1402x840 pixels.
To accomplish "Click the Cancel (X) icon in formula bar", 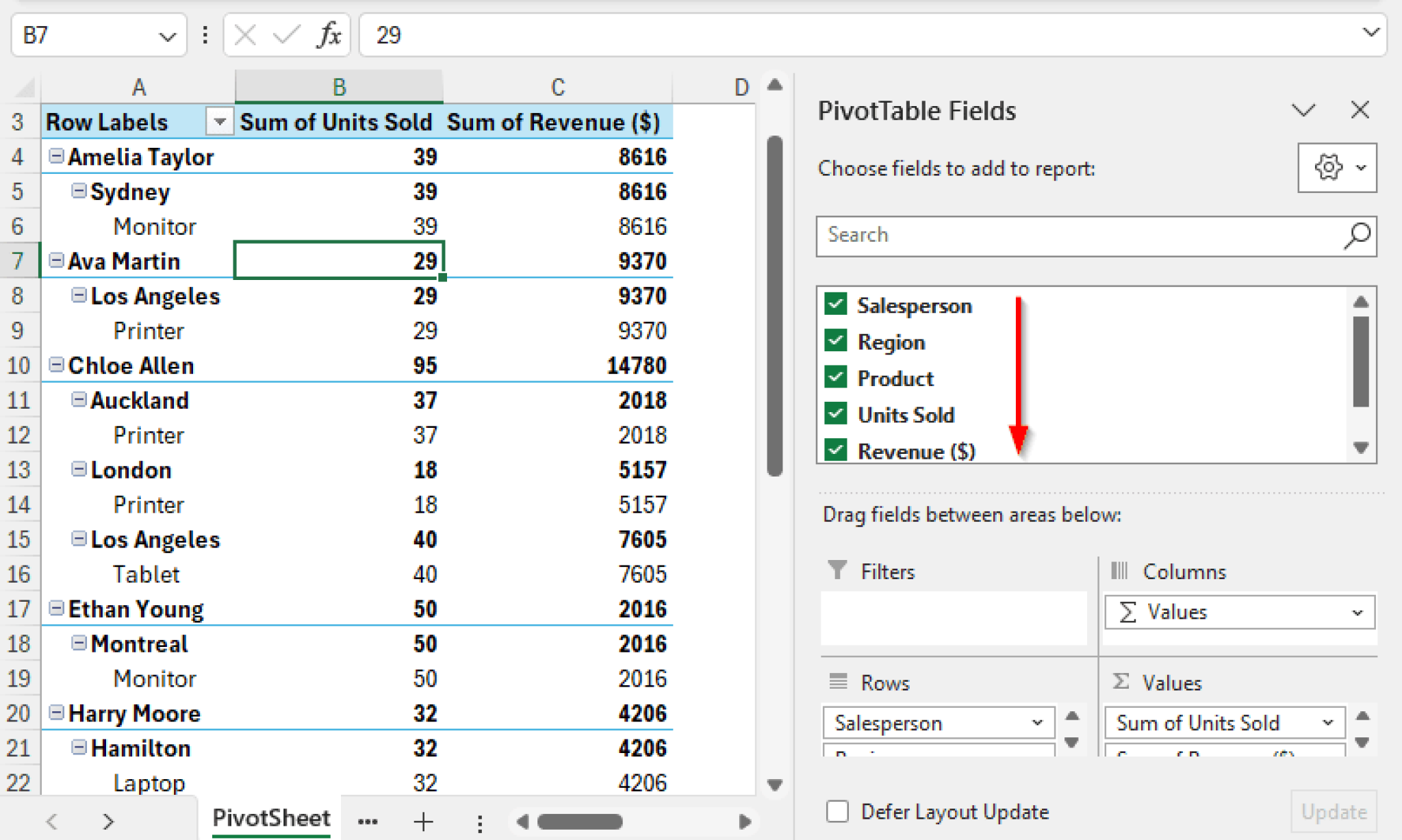I will click(244, 35).
